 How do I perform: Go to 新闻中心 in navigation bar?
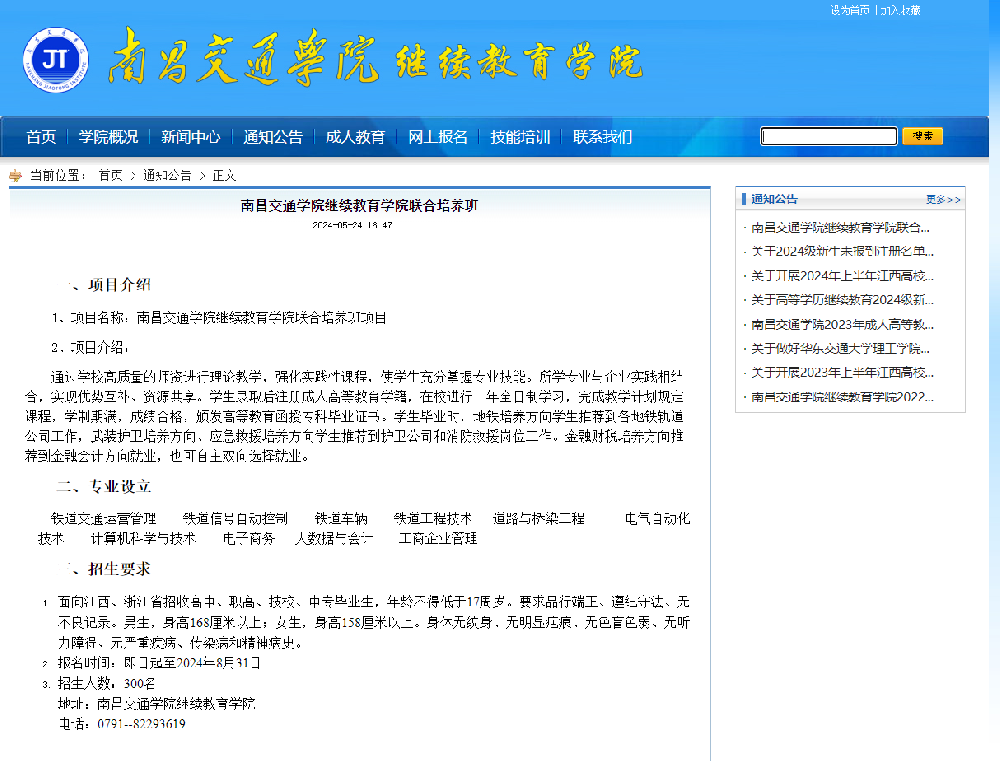click(x=190, y=137)
